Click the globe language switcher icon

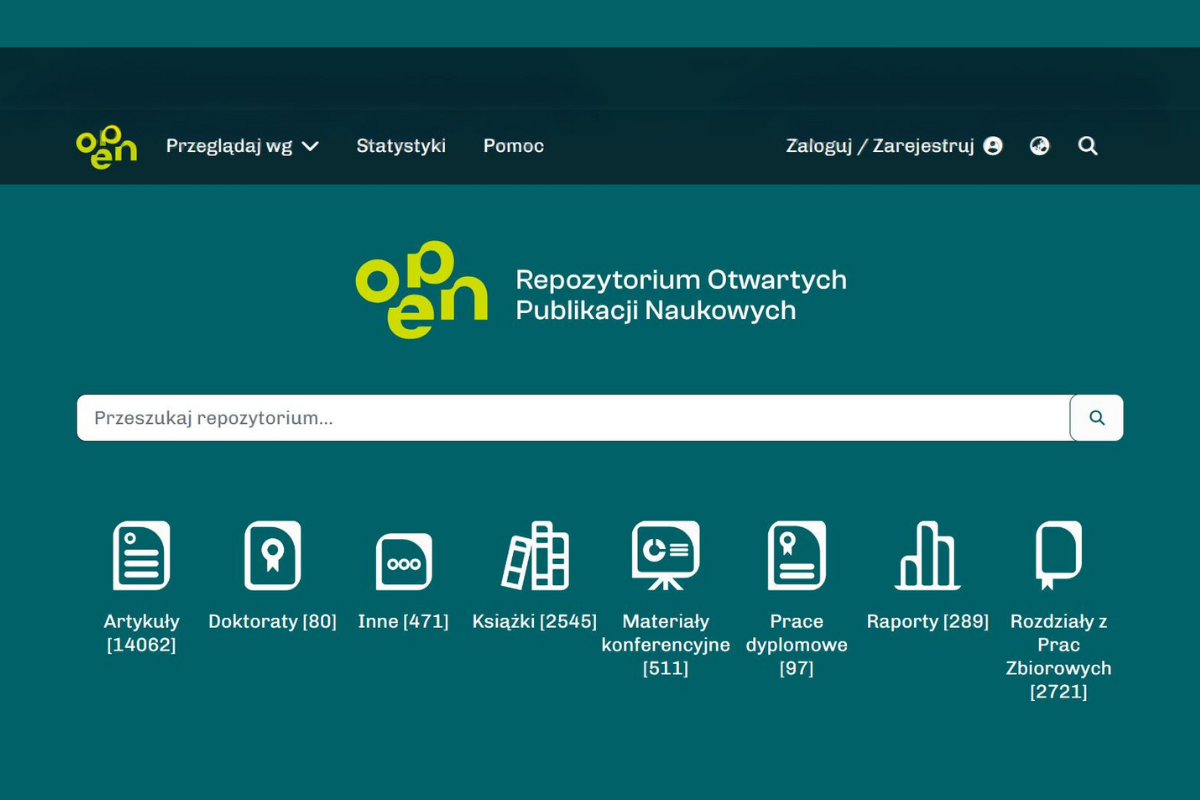(1040, 146)
